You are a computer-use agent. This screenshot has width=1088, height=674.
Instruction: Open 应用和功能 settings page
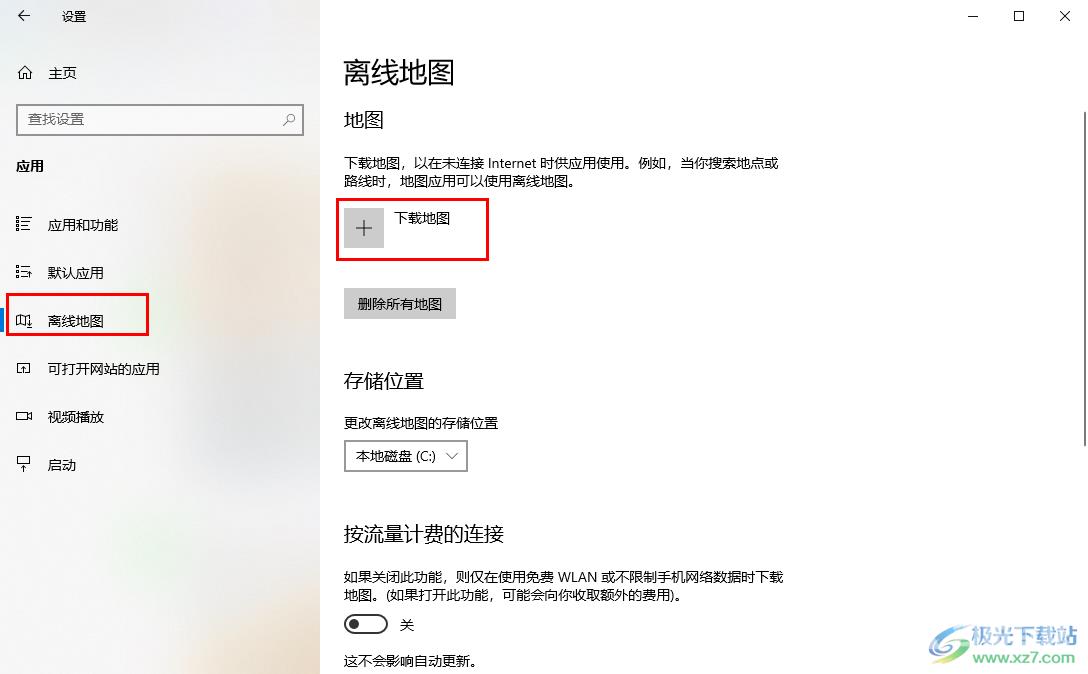pyautogui.click(x=83, y=225)
